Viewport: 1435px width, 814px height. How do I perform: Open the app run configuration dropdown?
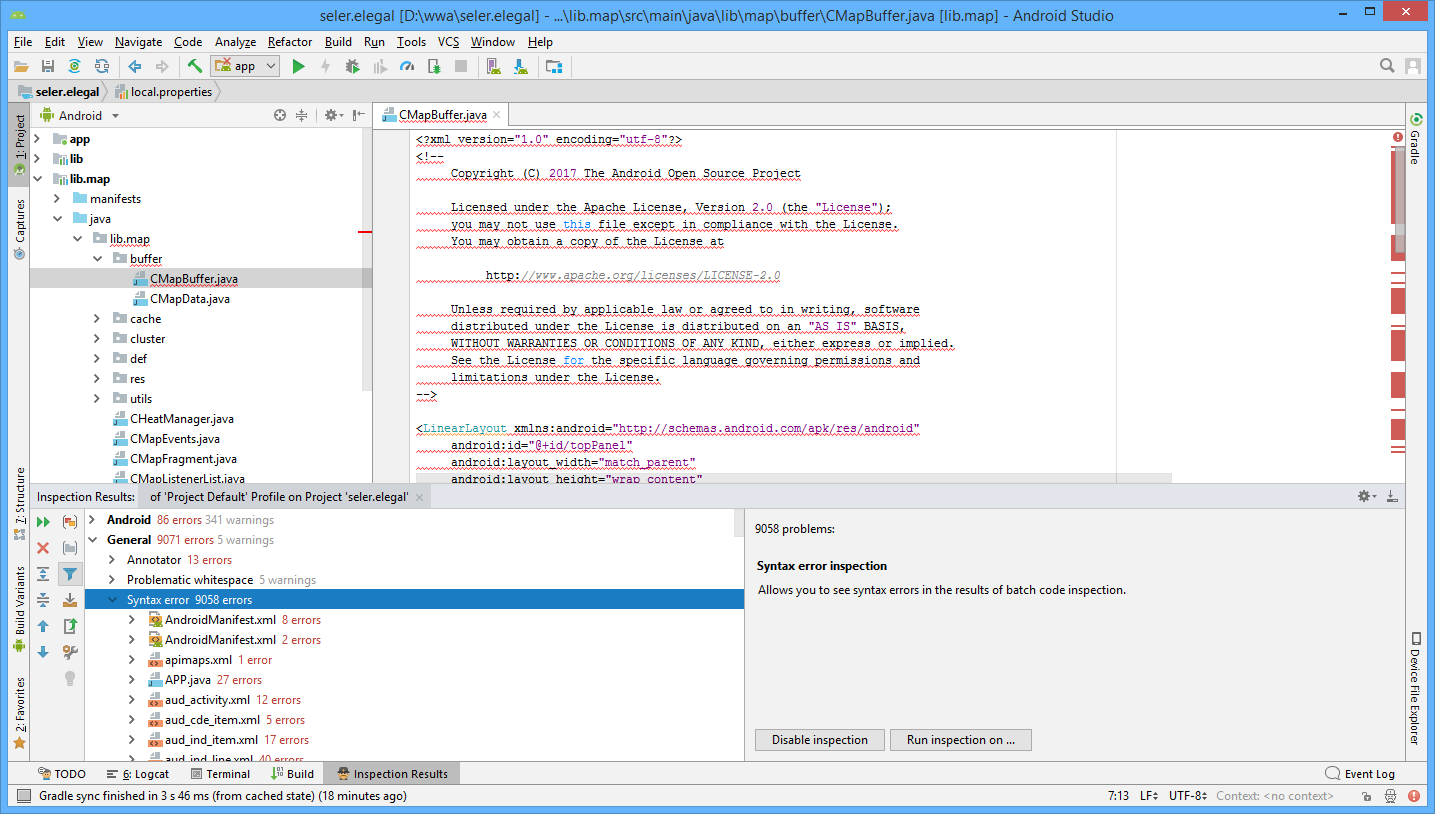[x=246, y=66]
